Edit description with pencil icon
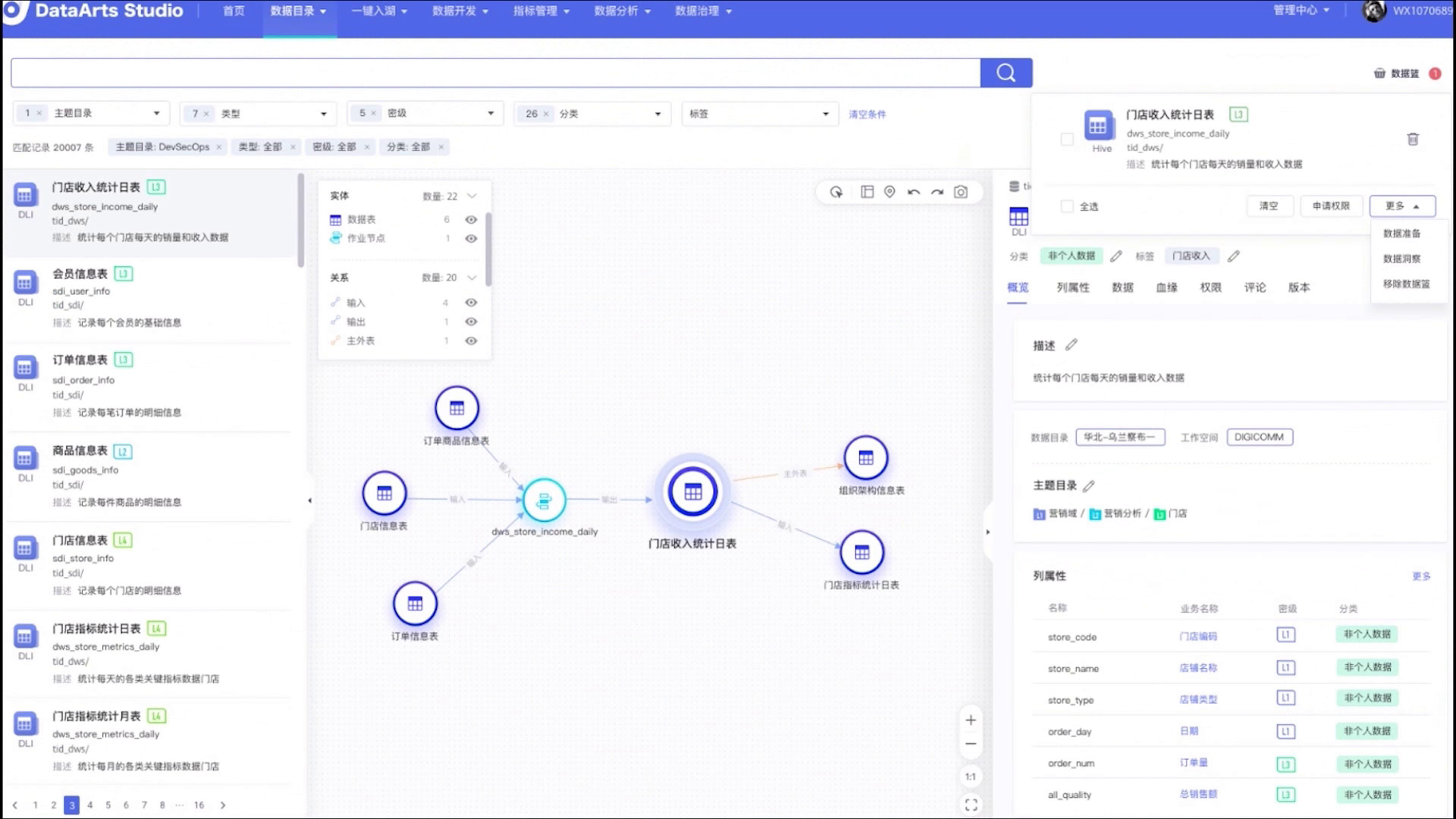This screenshot has height=819, width=1456. tap(1071, 345)
